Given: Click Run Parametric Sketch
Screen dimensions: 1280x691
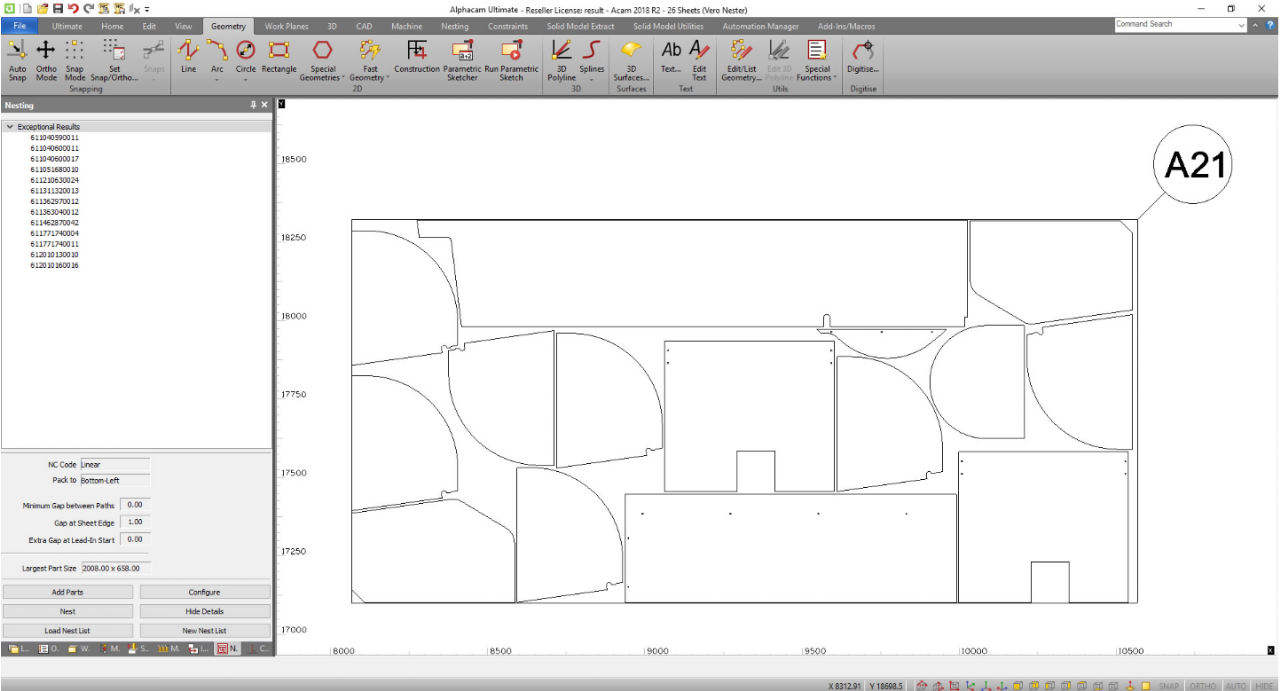Looking at the screenshot, I should pos(511,60).
